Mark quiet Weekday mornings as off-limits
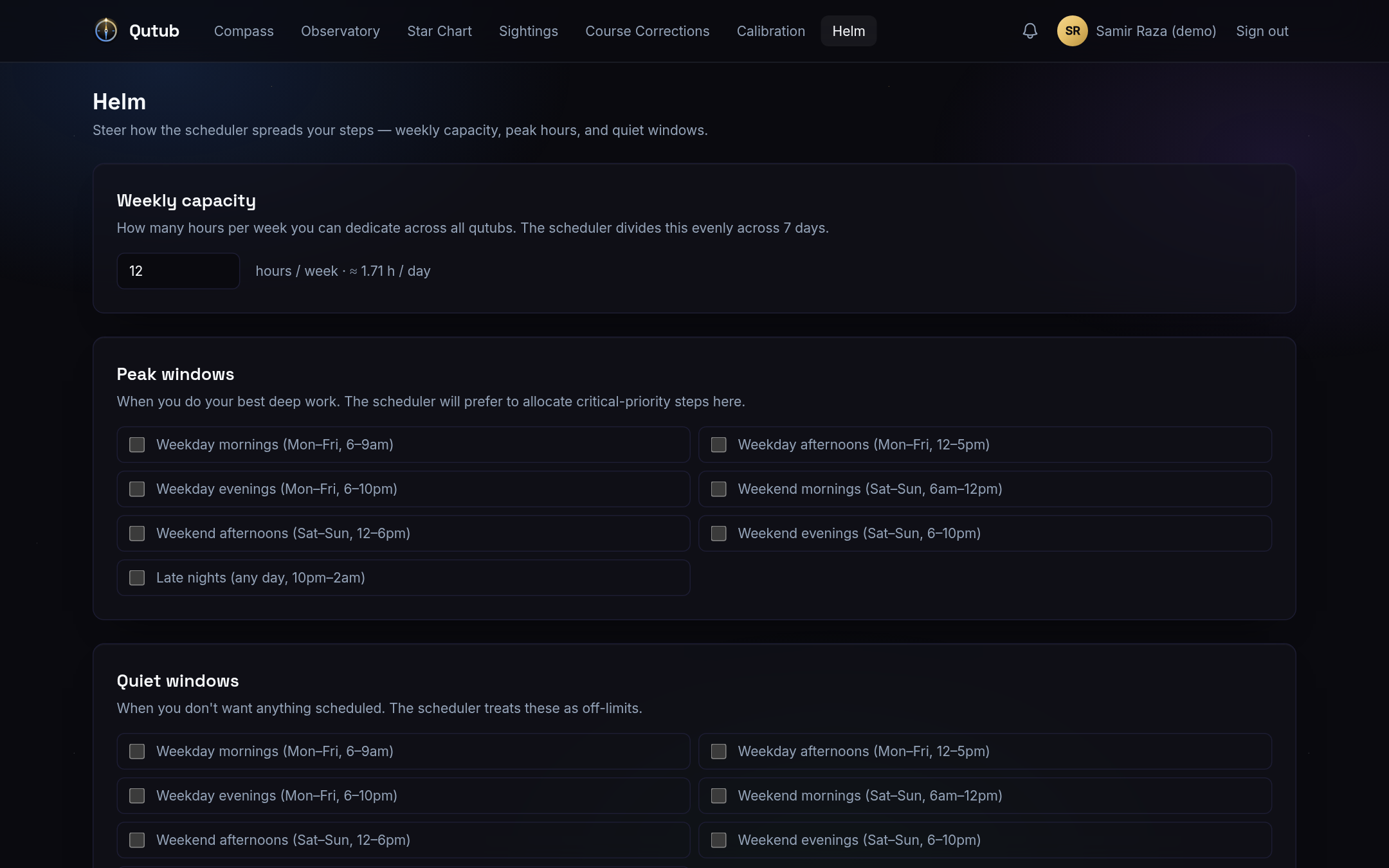 (137, 751)
